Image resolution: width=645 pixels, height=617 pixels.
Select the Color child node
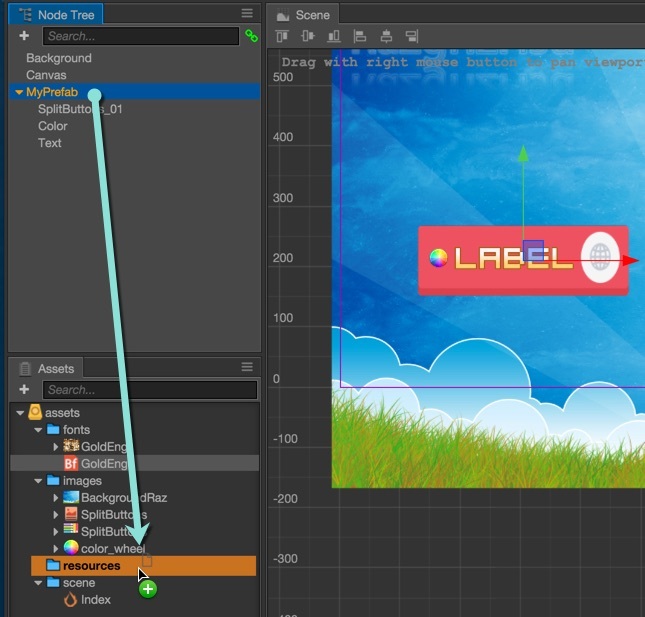coord(53,126)
